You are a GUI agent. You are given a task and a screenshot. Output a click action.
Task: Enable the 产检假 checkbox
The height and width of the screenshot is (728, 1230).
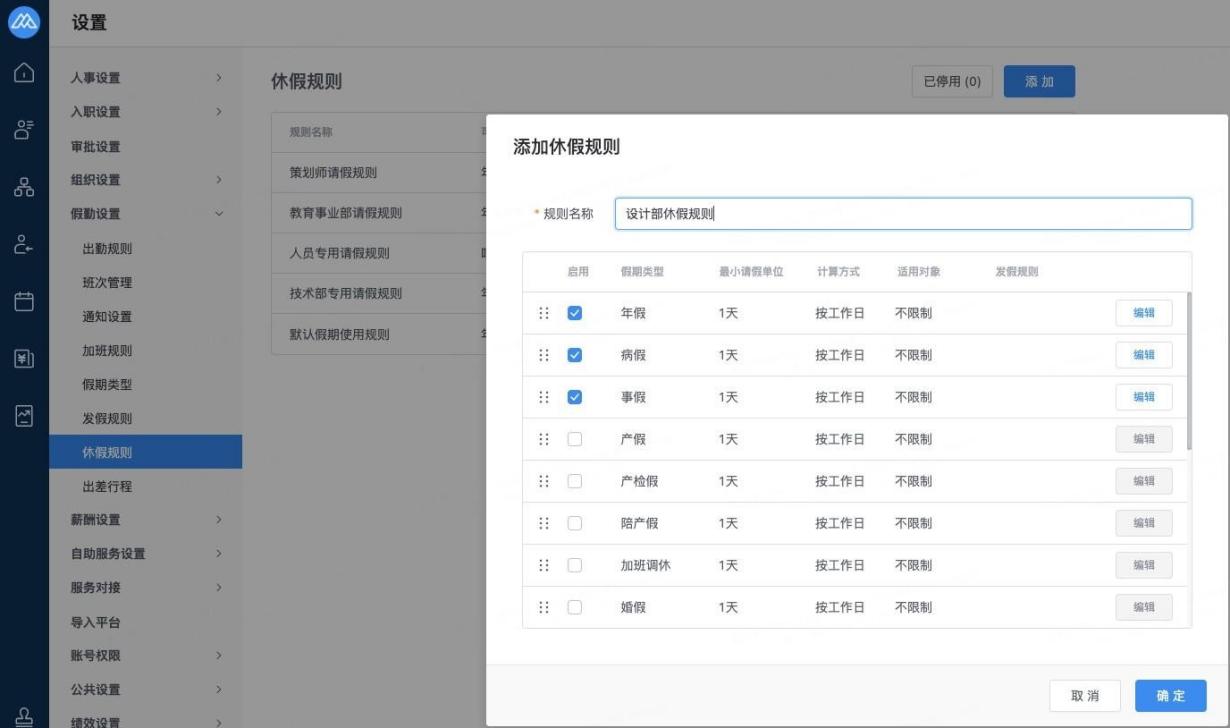click(x=575, y=481)
